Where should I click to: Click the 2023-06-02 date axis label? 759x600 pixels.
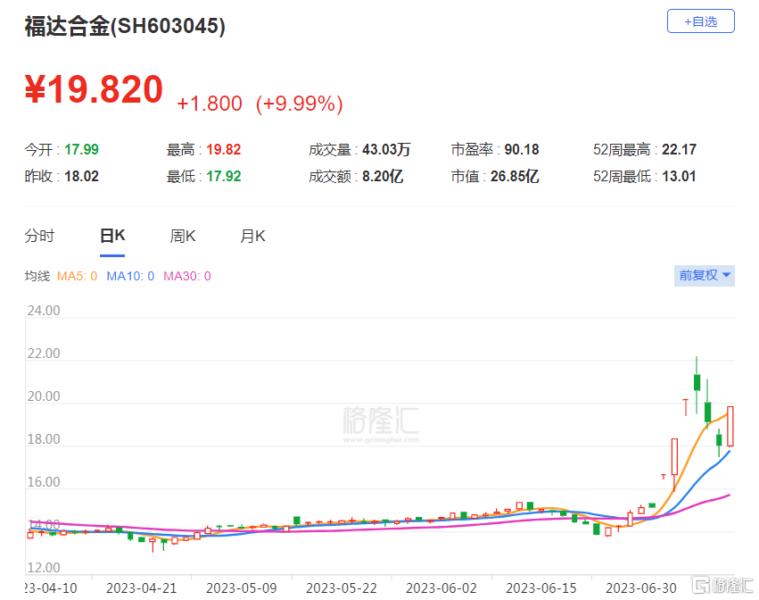441,588
